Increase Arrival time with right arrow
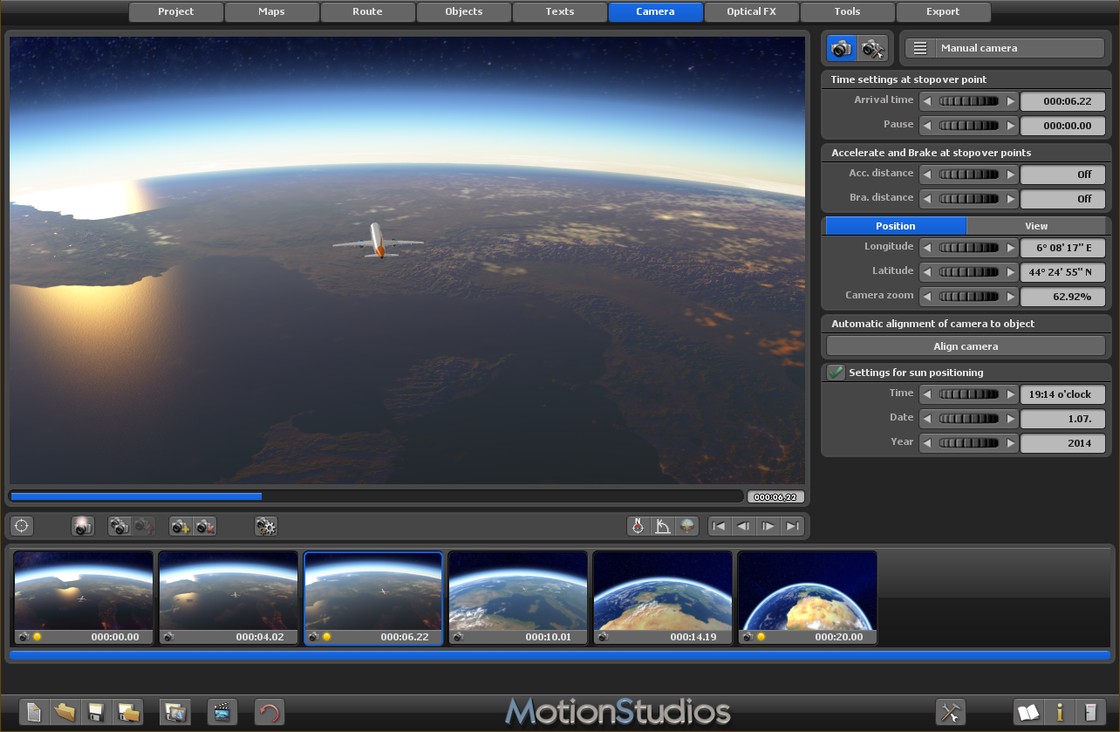 pos(1011,101)
